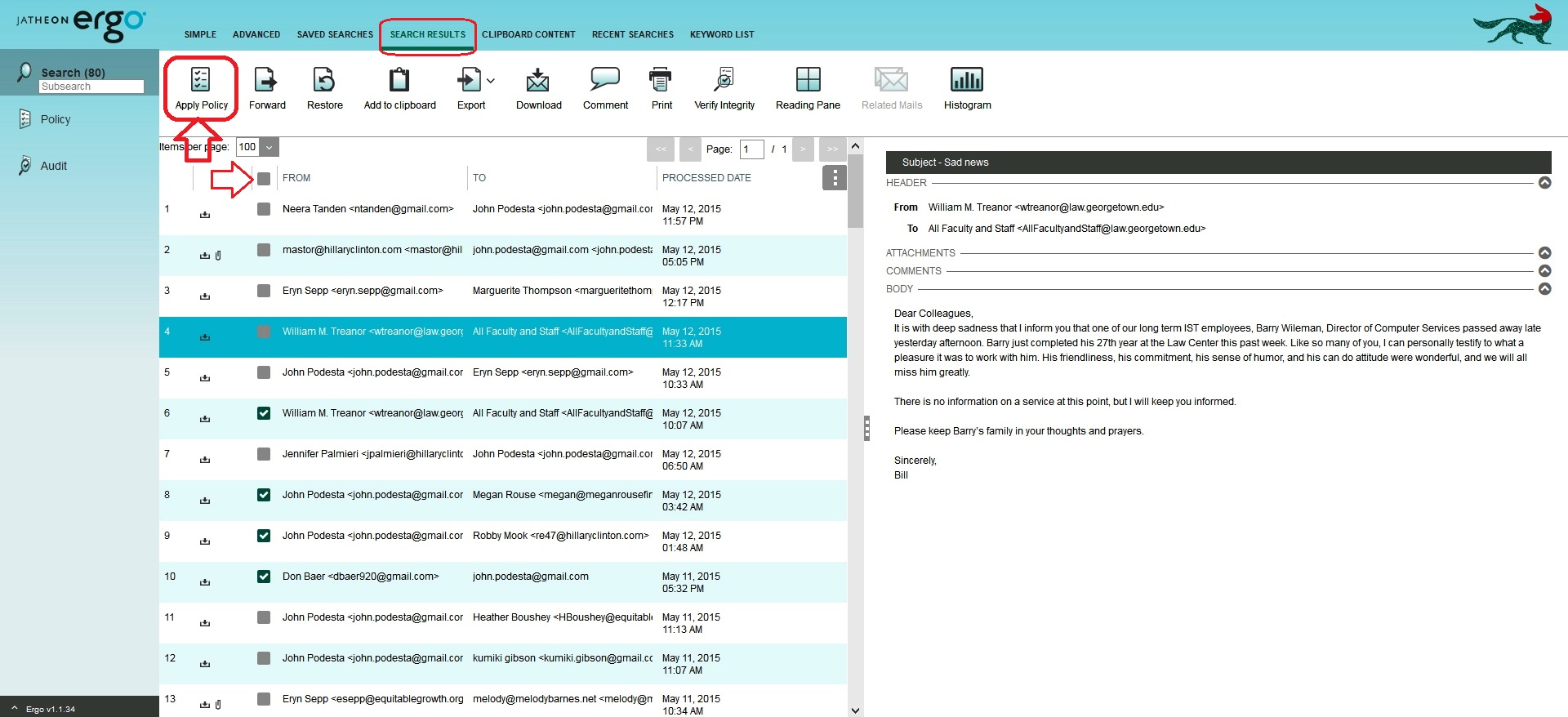The height and width of the screenshot is (717, 1568).
Task: Open the SAVED SEARCHES tab
Action: (x=335, y=34)
